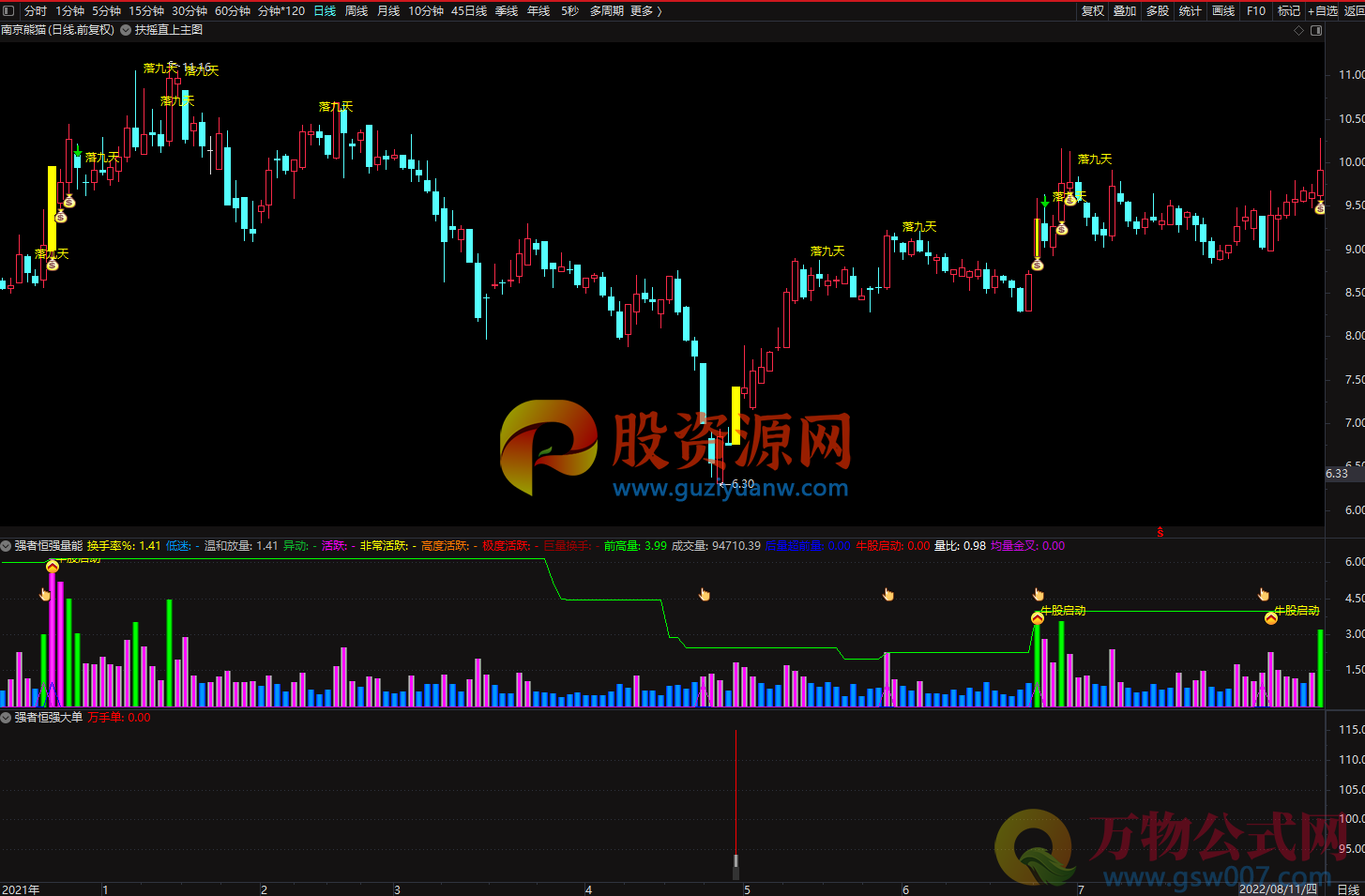Click the 叠加 overlay button
This screenshot has height=896, width=1365.
(x=1125, y=10)
